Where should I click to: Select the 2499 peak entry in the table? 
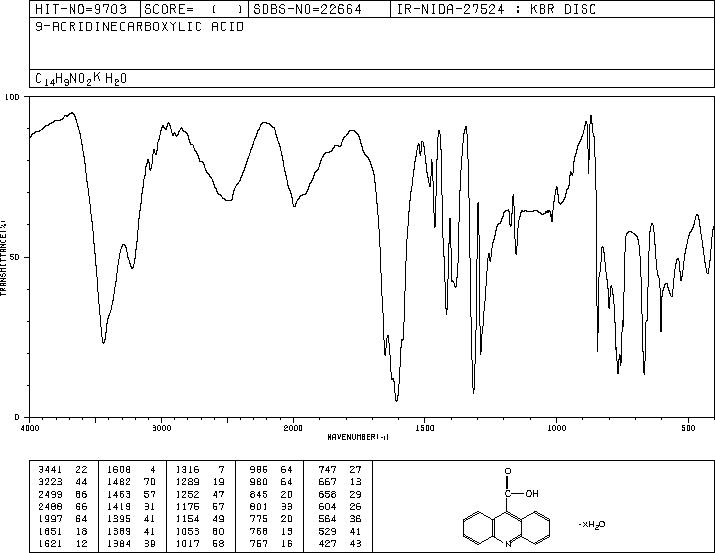tap(62, 494)
